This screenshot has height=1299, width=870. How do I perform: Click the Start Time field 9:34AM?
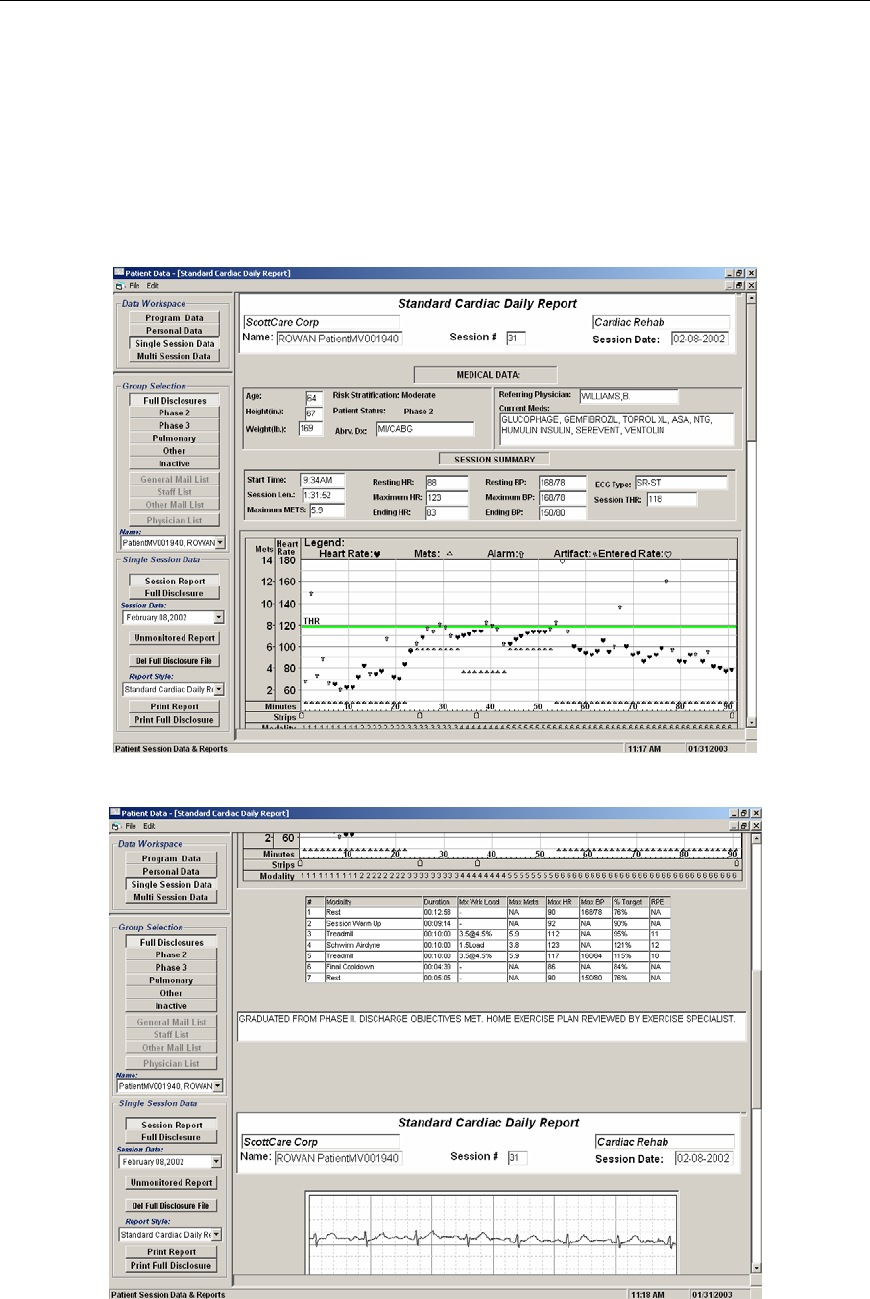point(322,481)
